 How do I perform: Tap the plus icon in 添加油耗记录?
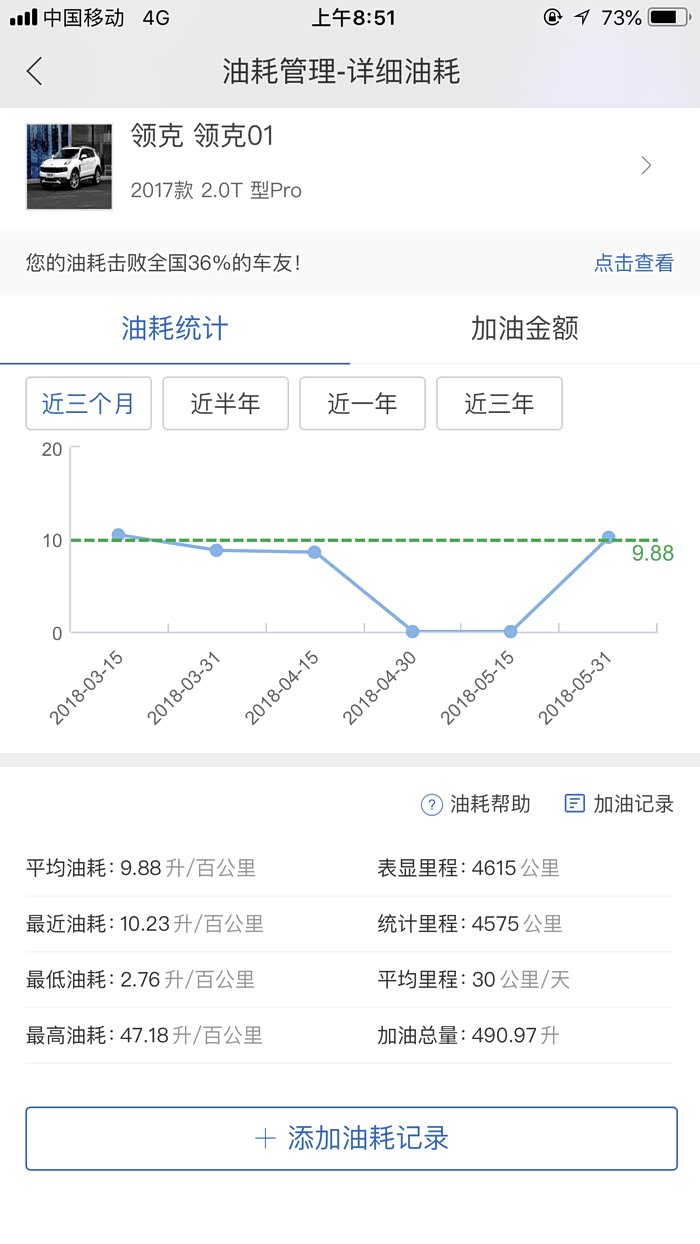[x=265, y=1138]
